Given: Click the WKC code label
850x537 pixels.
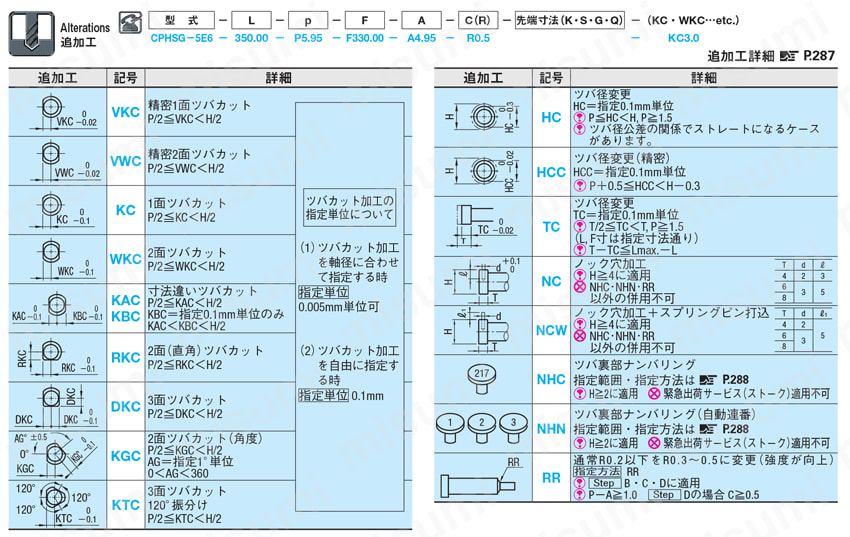Looking at the screenshot, I should pos(126,259).
